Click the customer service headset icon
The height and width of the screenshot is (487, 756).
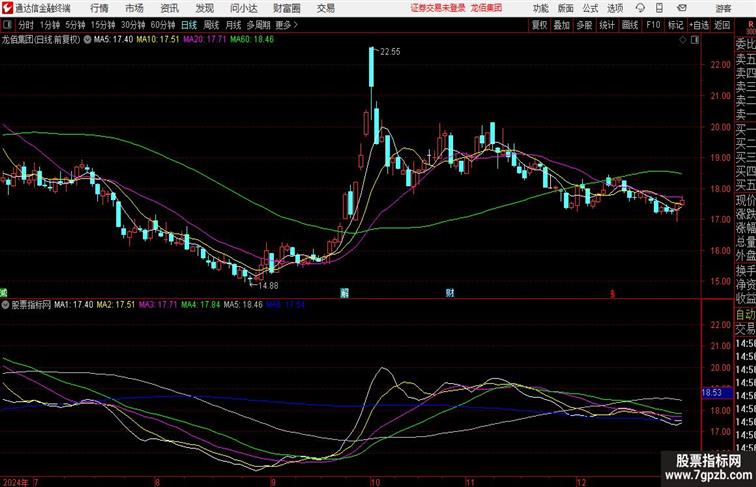(x=640, y=8)
